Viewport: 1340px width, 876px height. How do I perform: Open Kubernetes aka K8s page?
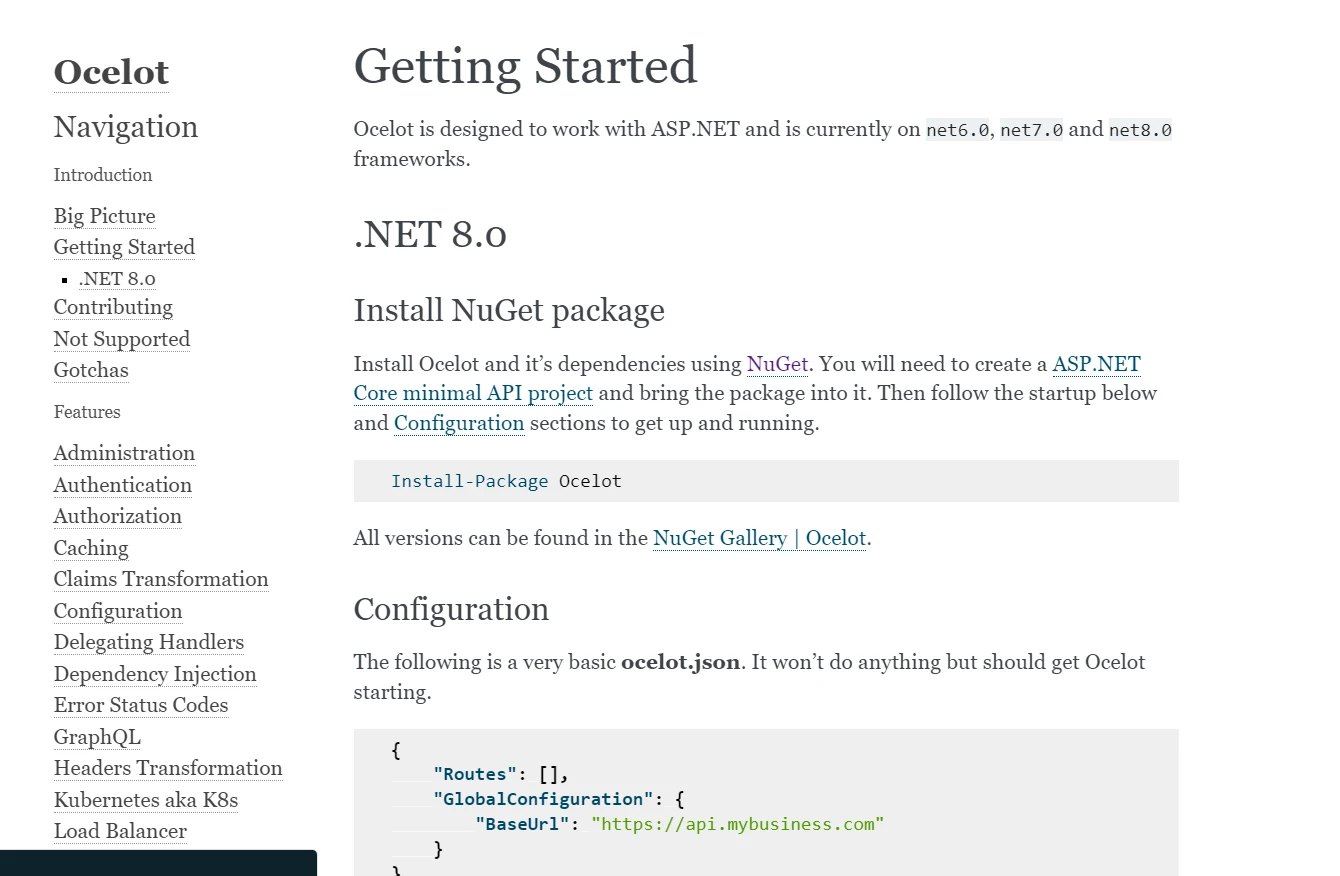[146, 800]
